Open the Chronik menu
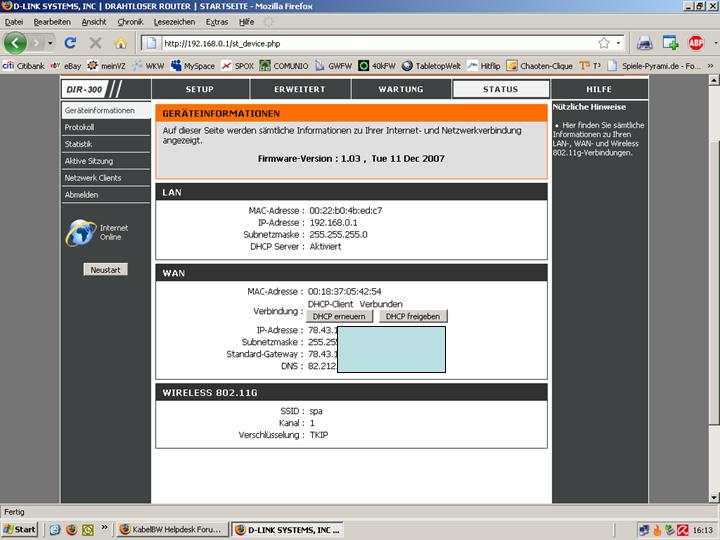Image resolution: width=720 pixels, height=540 pixels. [130, 21]
